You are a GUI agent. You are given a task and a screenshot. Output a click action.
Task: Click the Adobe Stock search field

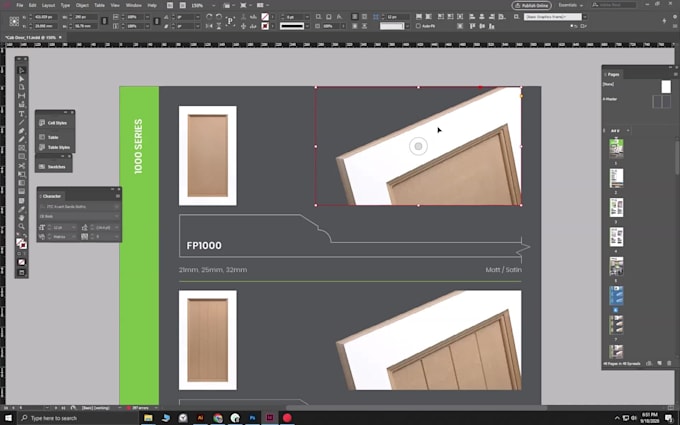pyautogui.click(x=614, y=5)
